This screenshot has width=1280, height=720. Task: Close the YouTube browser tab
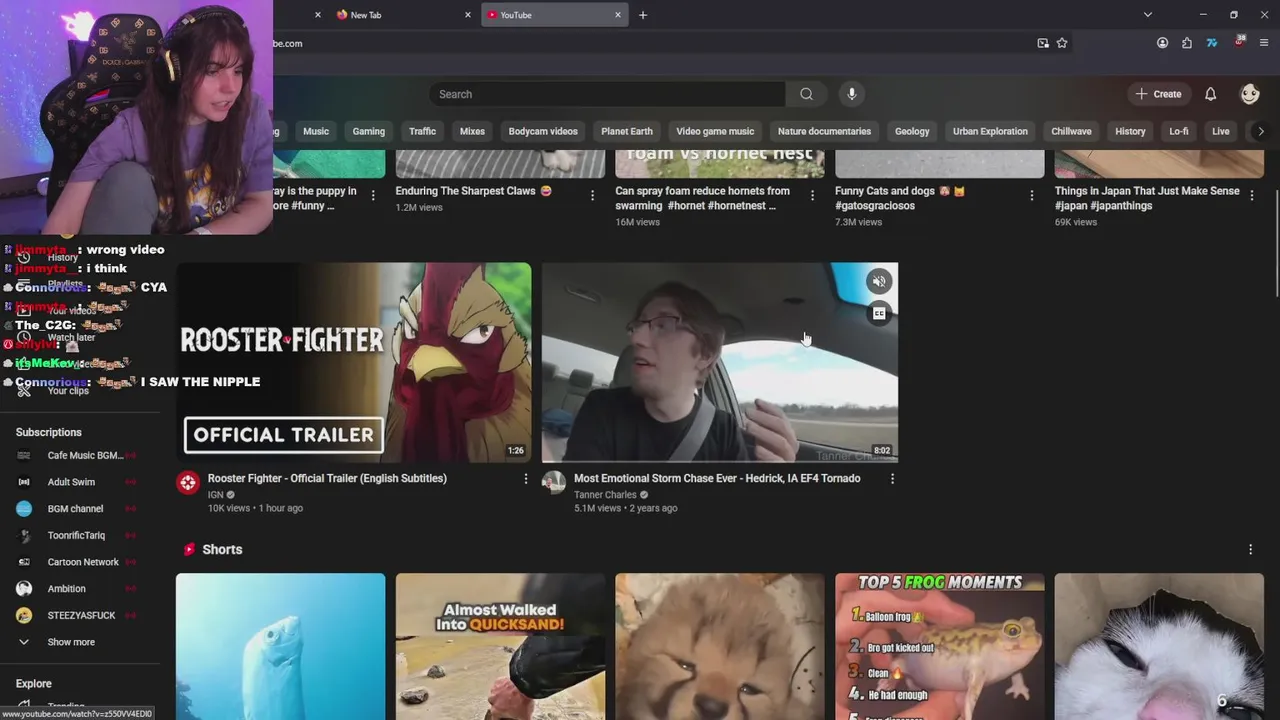618,15
